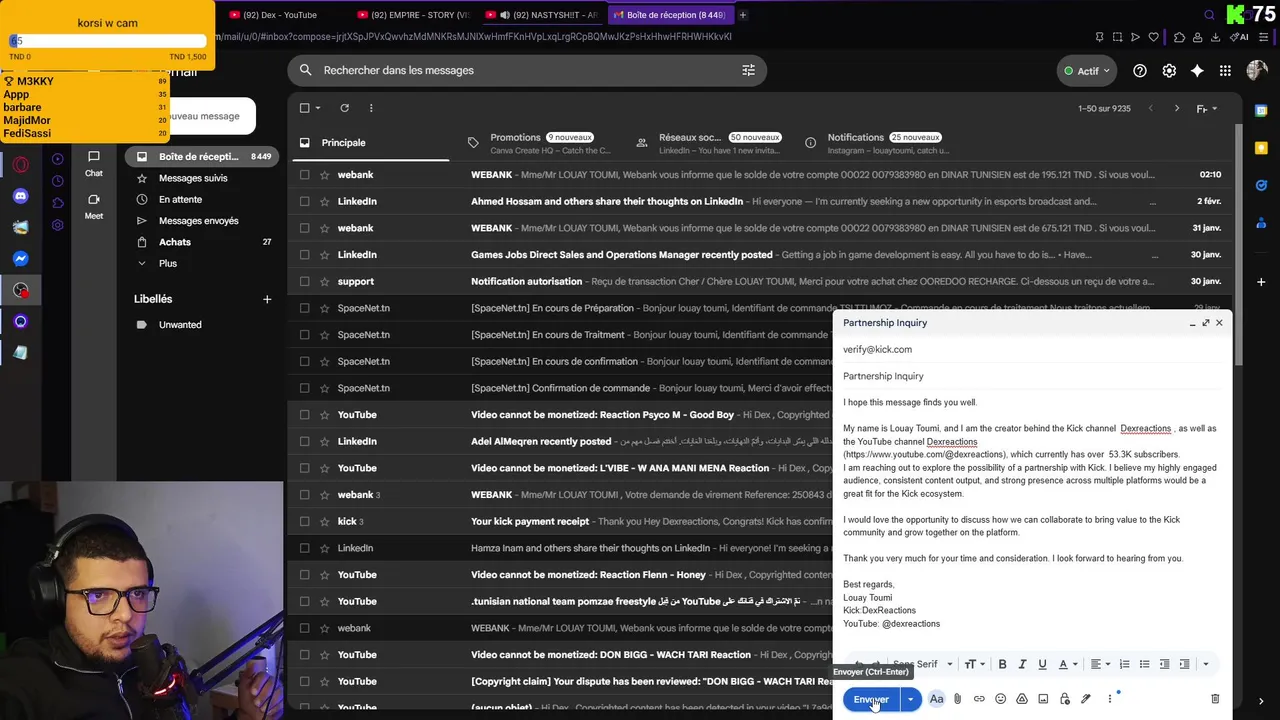Increase indent in compose toolbar

pos(1184,664)
